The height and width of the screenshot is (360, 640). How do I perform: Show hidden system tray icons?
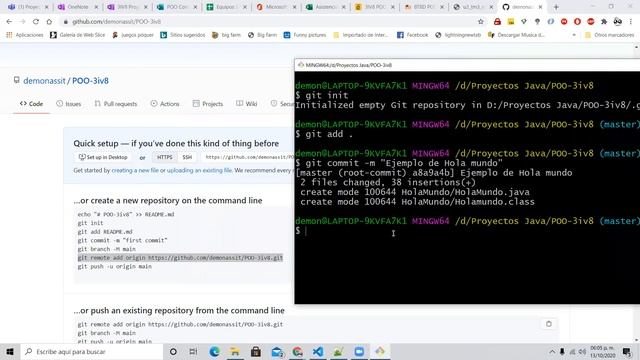coord(552,351)
